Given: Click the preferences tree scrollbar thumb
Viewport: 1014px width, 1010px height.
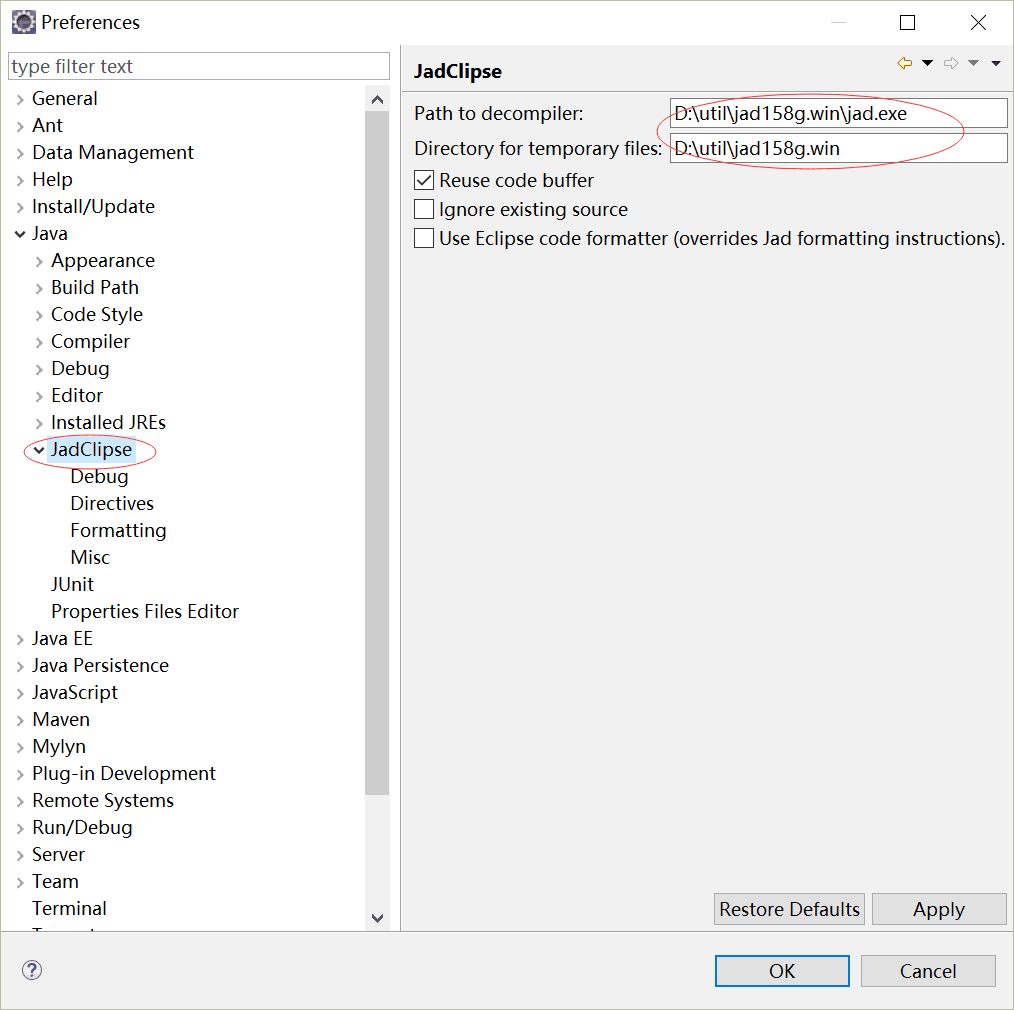Looking at the screenshot, I should (x=377, y=453).
